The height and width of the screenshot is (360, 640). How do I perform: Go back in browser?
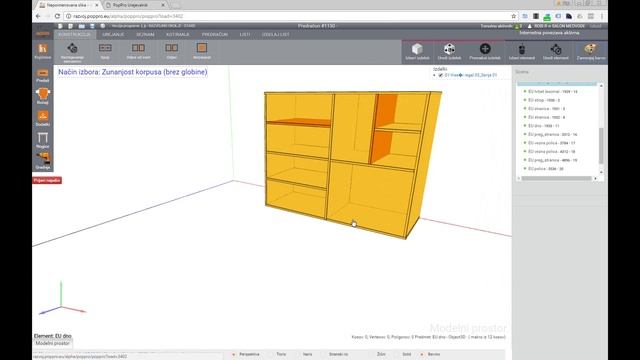38,16
